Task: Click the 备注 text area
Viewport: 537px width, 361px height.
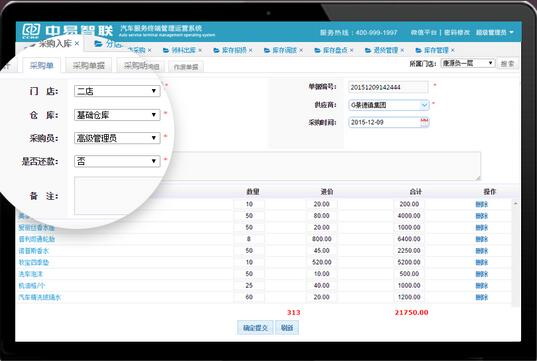Action: coord(277,166)
